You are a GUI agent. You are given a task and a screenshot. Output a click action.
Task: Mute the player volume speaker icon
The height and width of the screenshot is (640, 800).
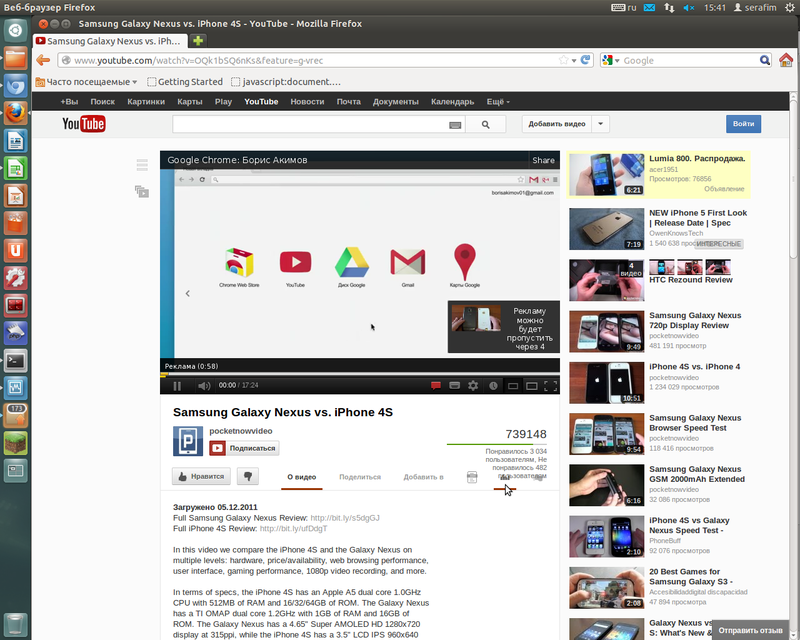tap(204, 386)
